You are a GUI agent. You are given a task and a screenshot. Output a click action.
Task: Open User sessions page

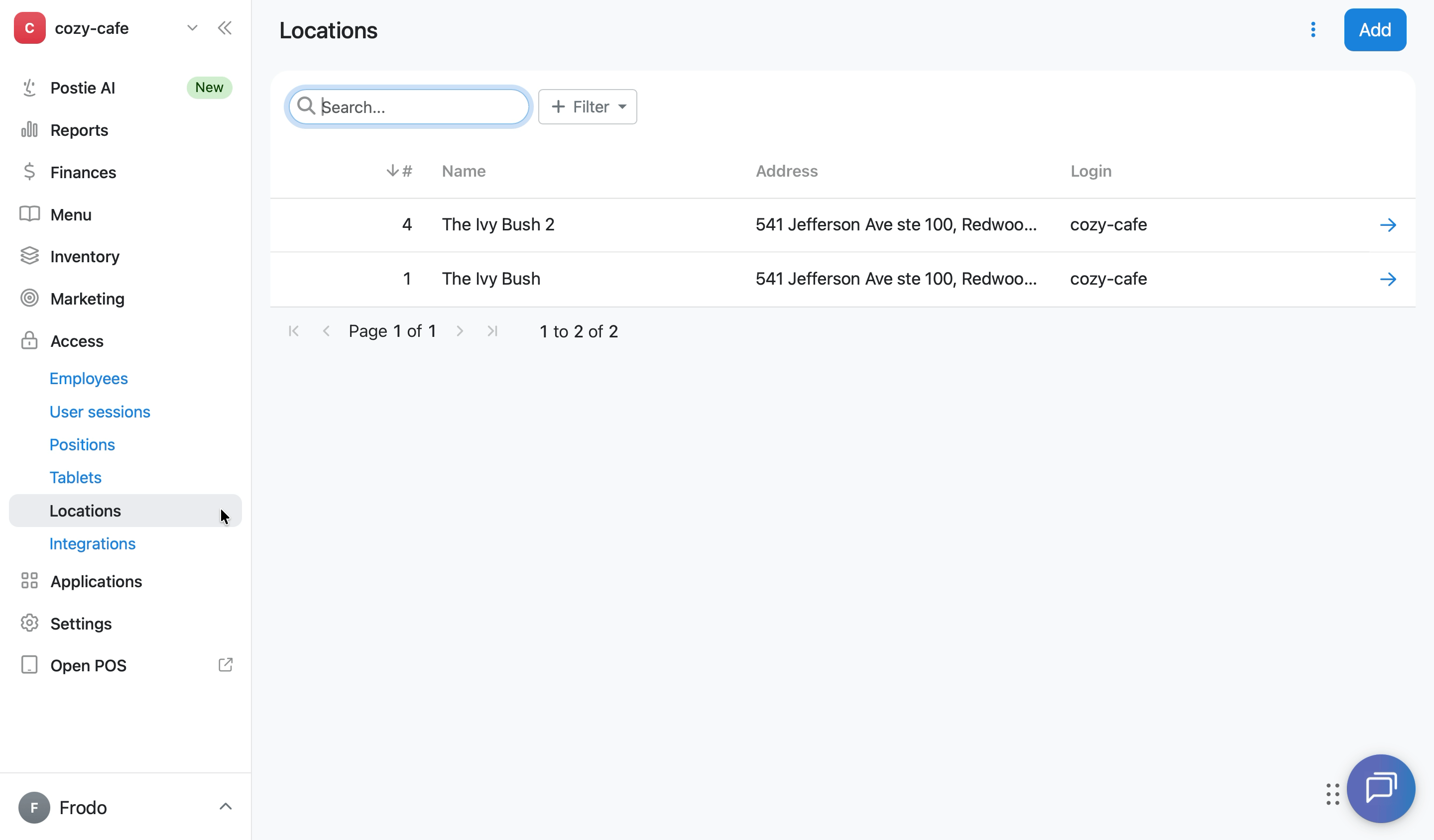click(100, 412)
